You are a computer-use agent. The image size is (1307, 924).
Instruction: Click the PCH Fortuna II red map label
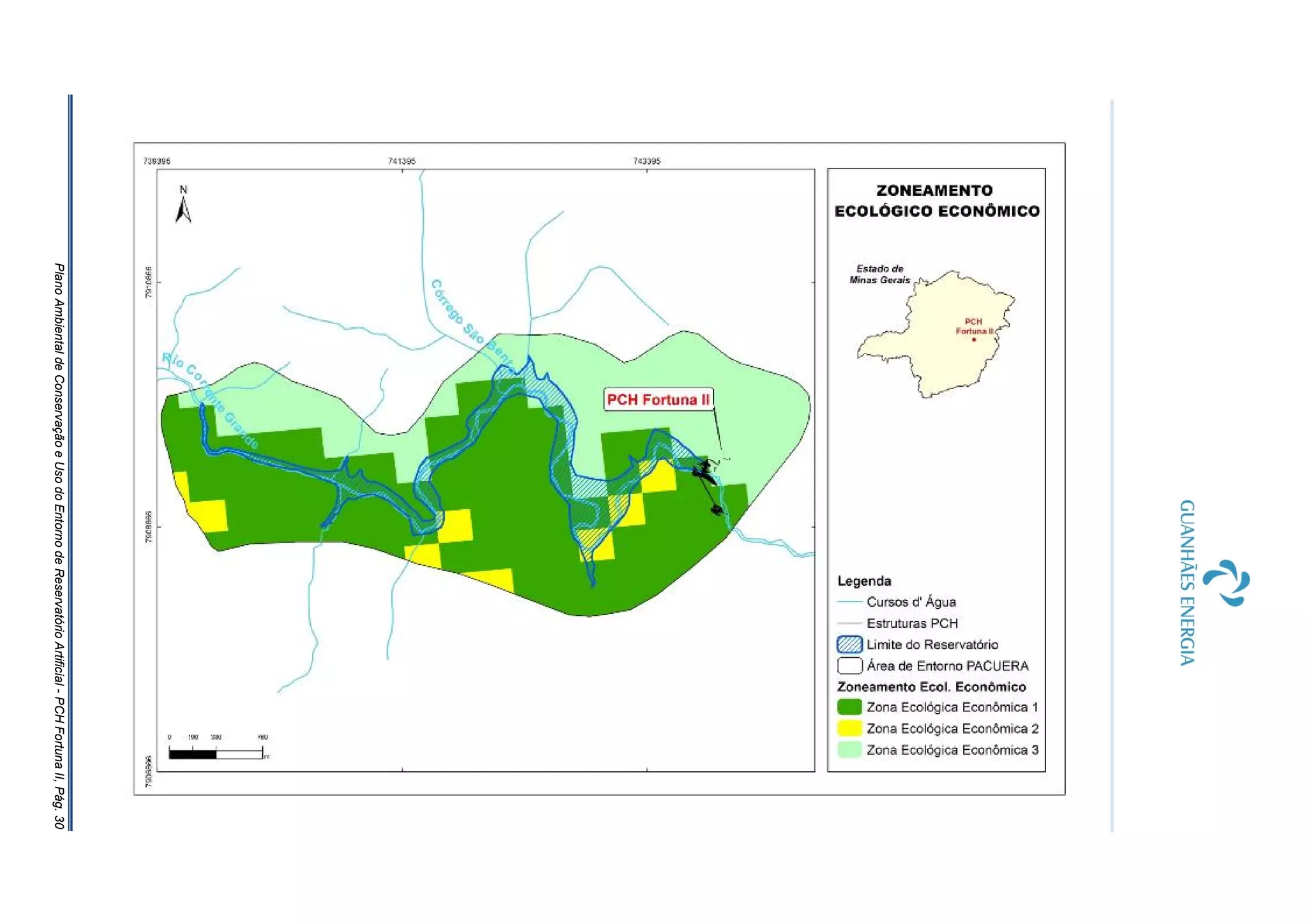point(658,399)
